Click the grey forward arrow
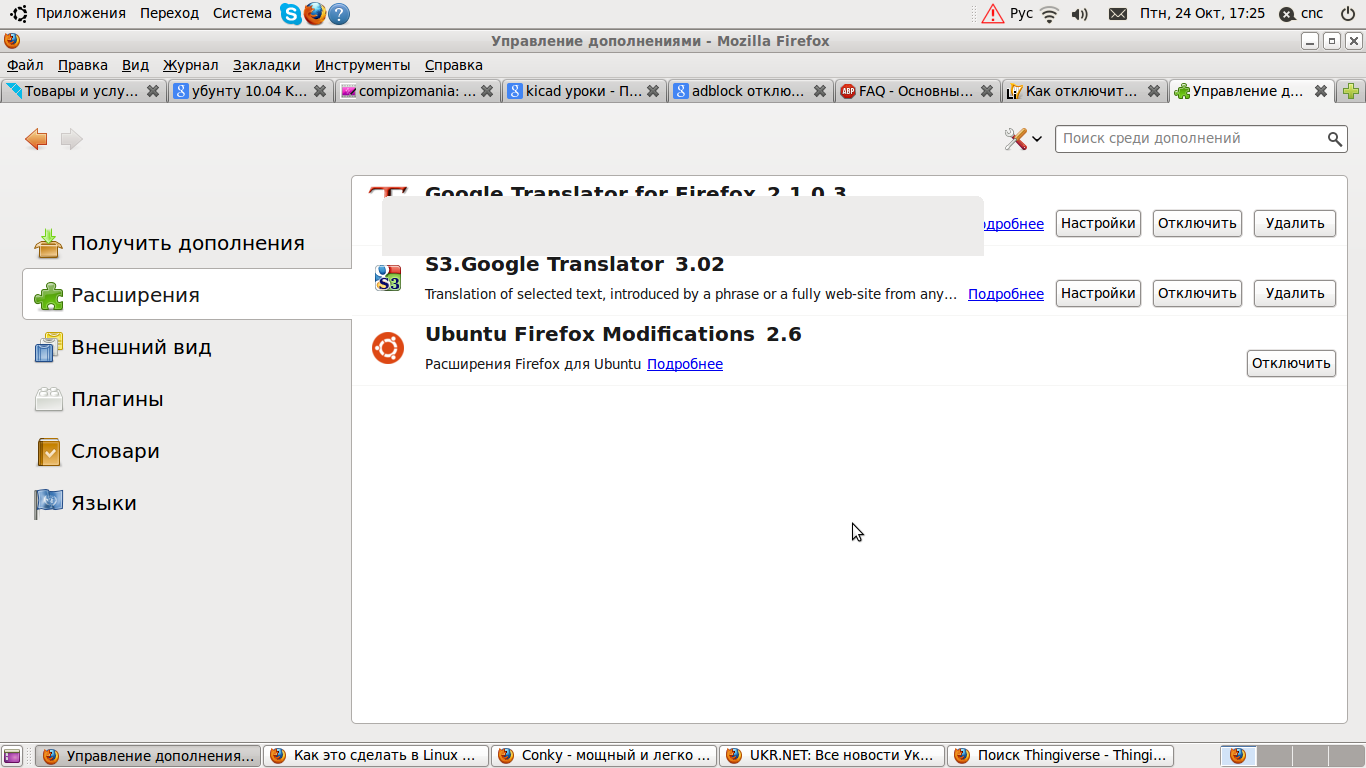This screenshot has height=768, width=1366. coord(71,139)
